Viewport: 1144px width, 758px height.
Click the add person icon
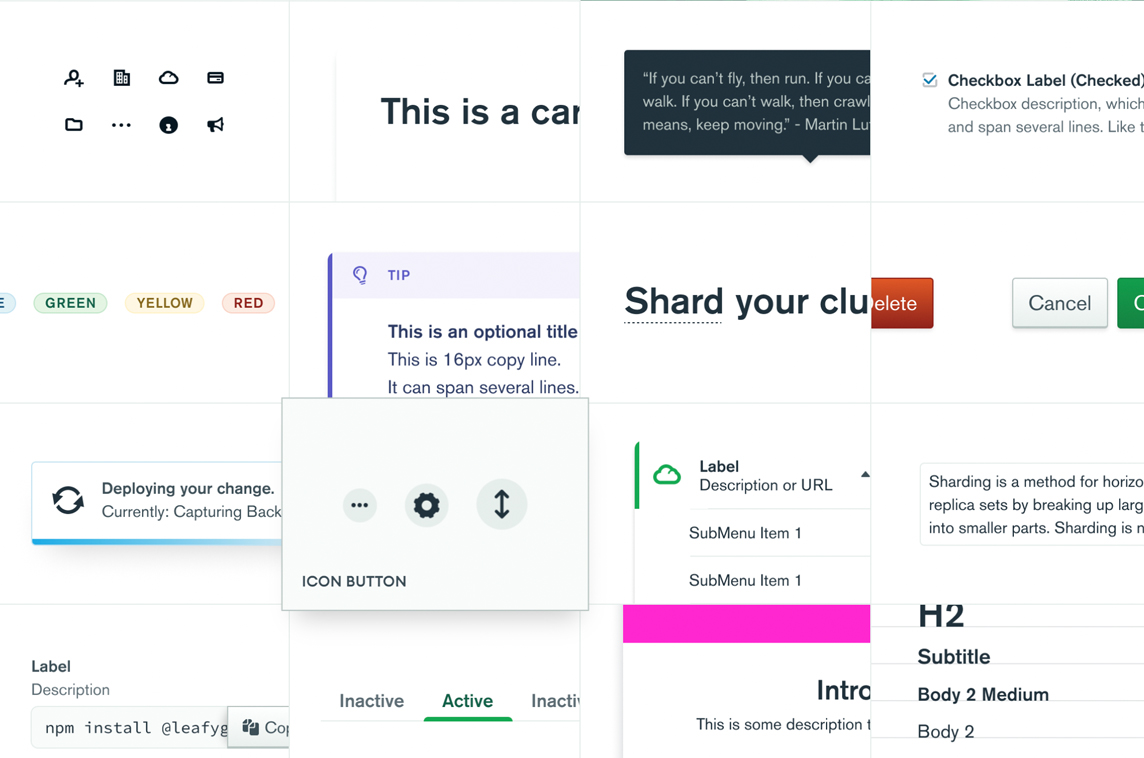coord(74,78)
